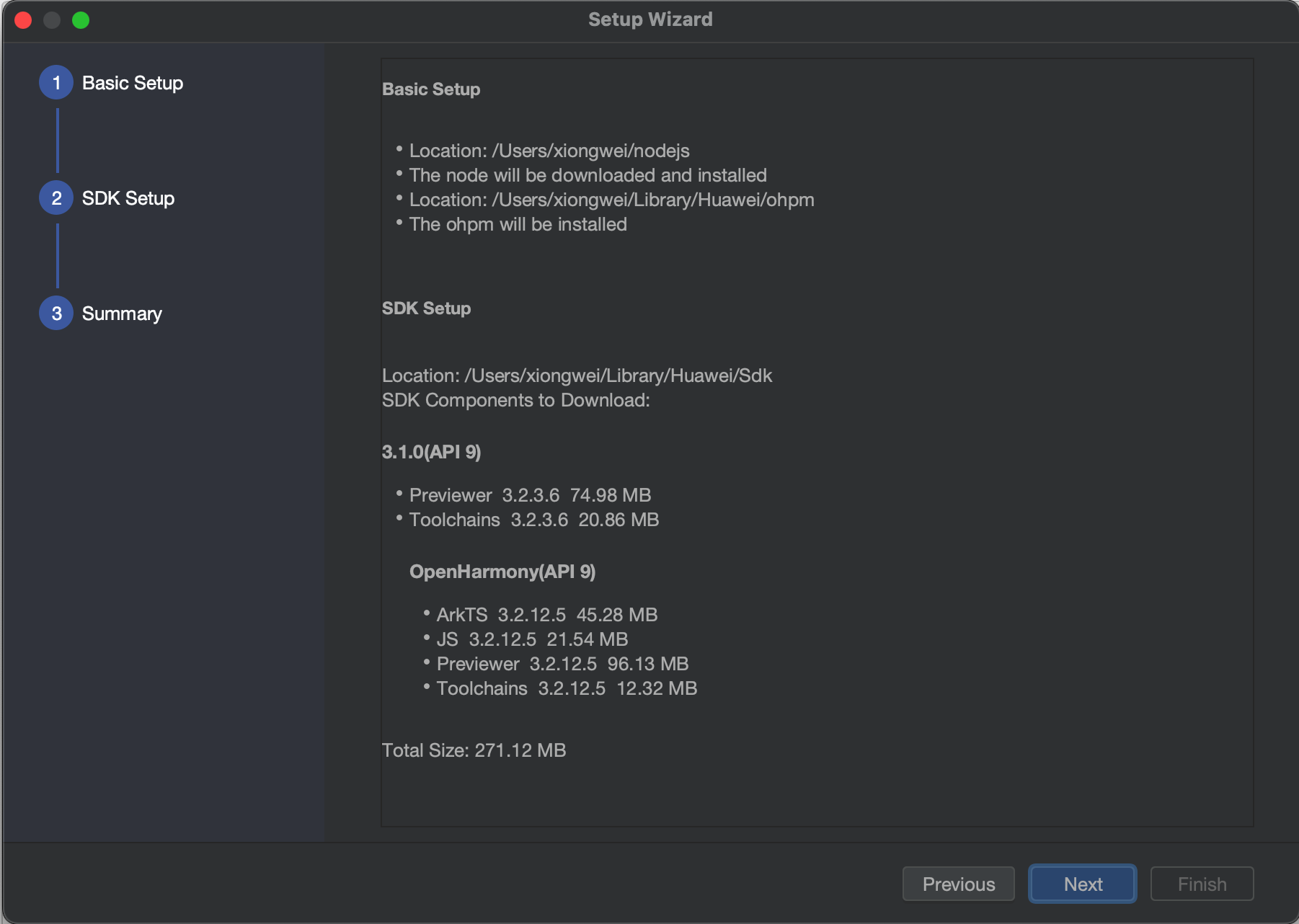Click 'The node will be downloaded and installed'
The width and height of the screenshot is (1299, 924).
(588, 175)
